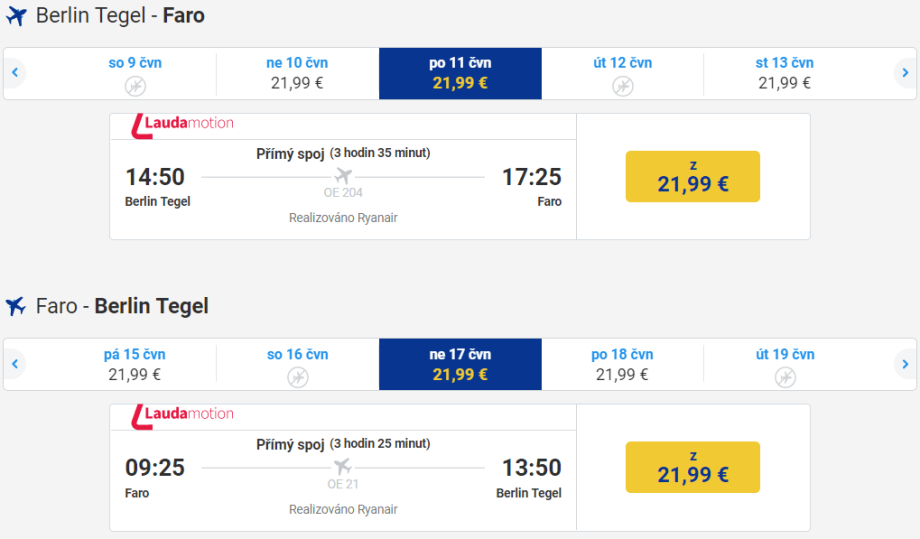Click the yellow 21,99 € button for outbound flight

[x=692, y=176]
